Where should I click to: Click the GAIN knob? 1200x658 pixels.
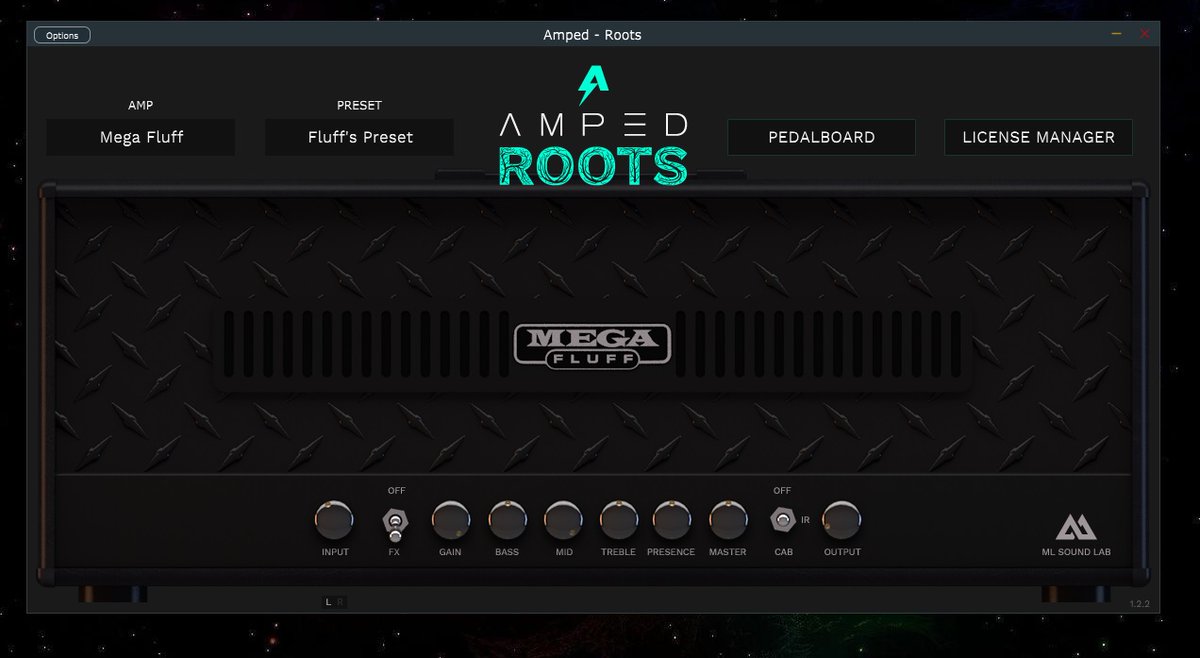451,520
